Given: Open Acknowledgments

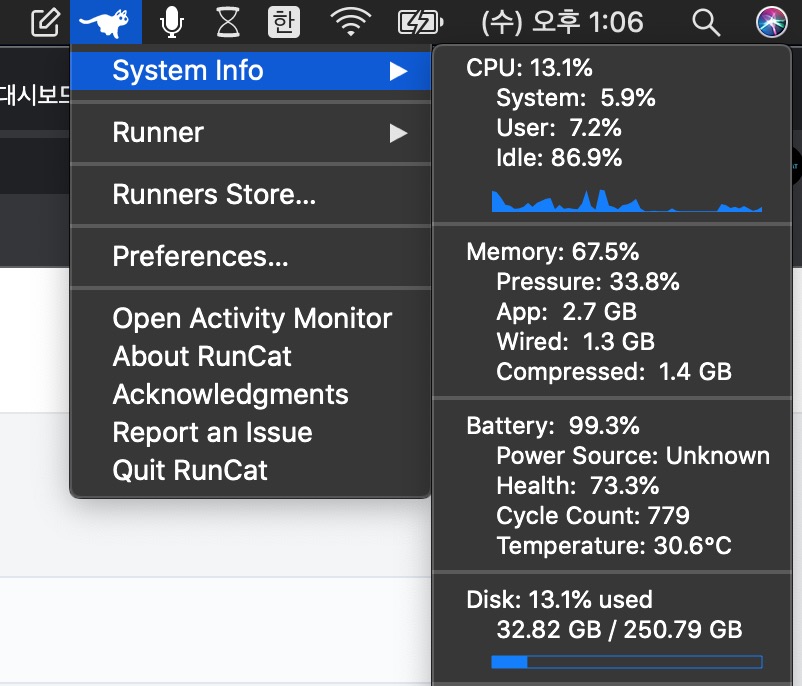Looking at the screenshot, I should click(x=251, y=394).
